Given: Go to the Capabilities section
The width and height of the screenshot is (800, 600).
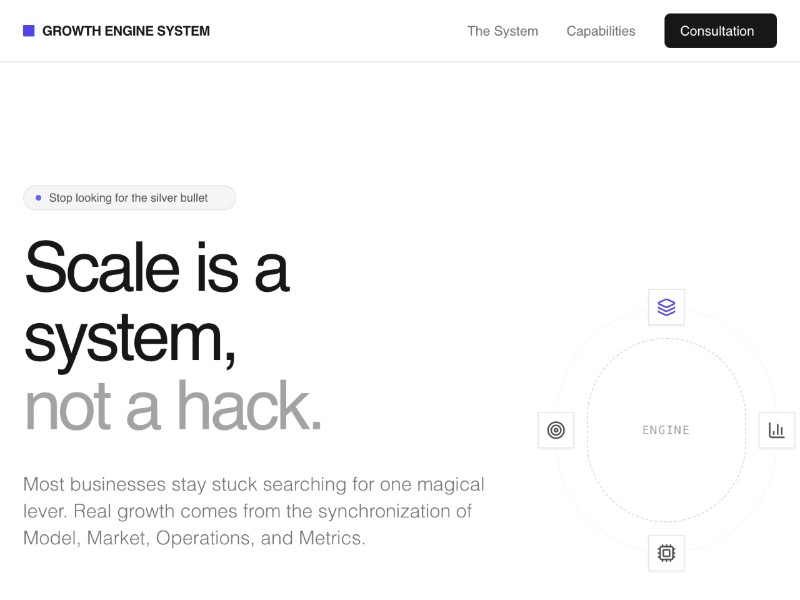Looking at the screenshot, I should coord(600,31).
